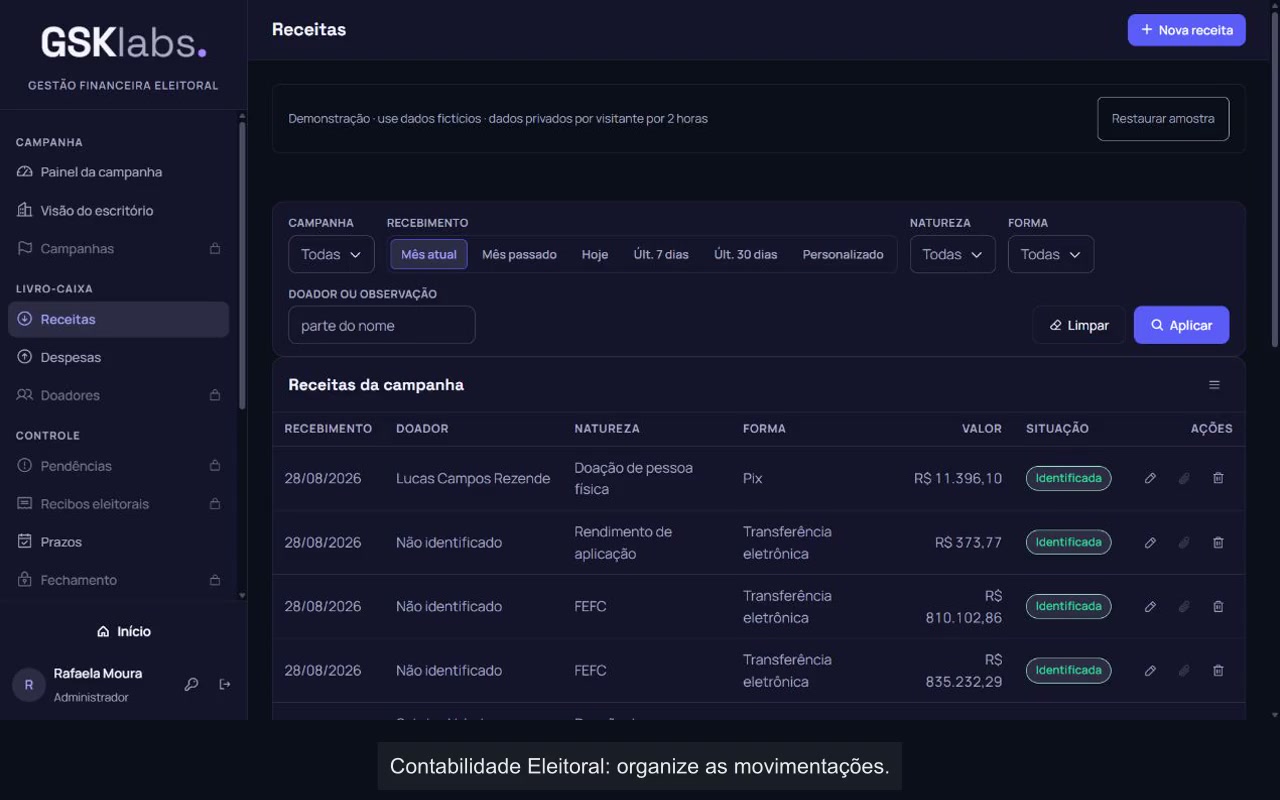Apply filters with the Aplicar button
The height and width of the screenshot is (800, 1280).
pyautogui.click(x=1181, y=325)
